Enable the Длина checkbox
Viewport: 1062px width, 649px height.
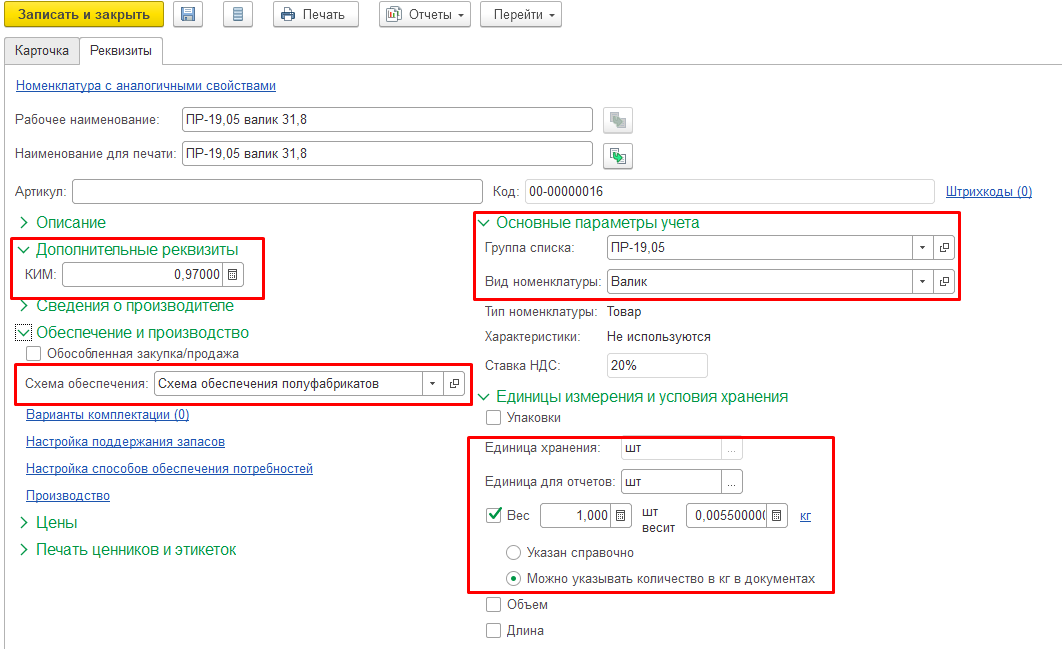[x=494, y=631]
